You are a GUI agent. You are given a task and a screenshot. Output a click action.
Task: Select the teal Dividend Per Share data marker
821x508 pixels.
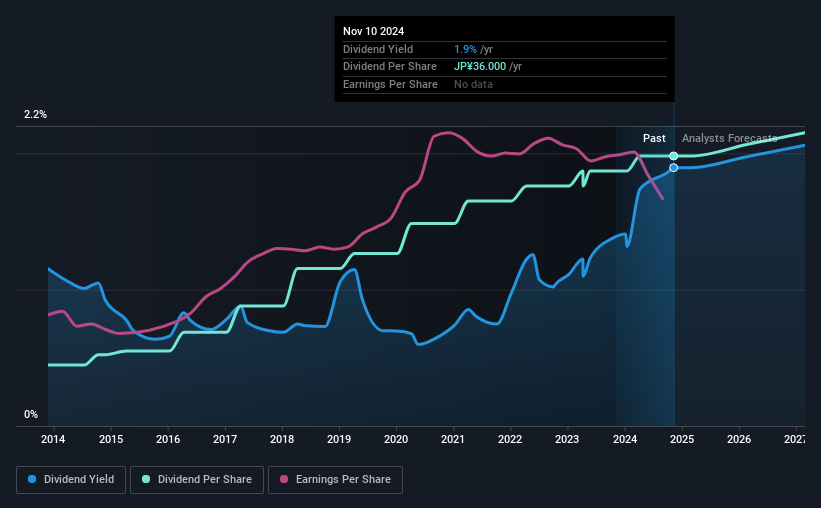pyautogui.click(x=674, y=156)
